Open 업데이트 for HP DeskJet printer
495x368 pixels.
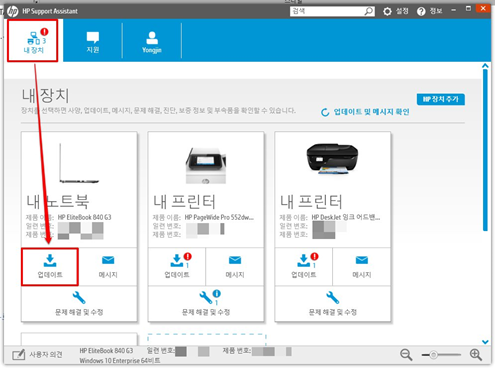point(304,266)
